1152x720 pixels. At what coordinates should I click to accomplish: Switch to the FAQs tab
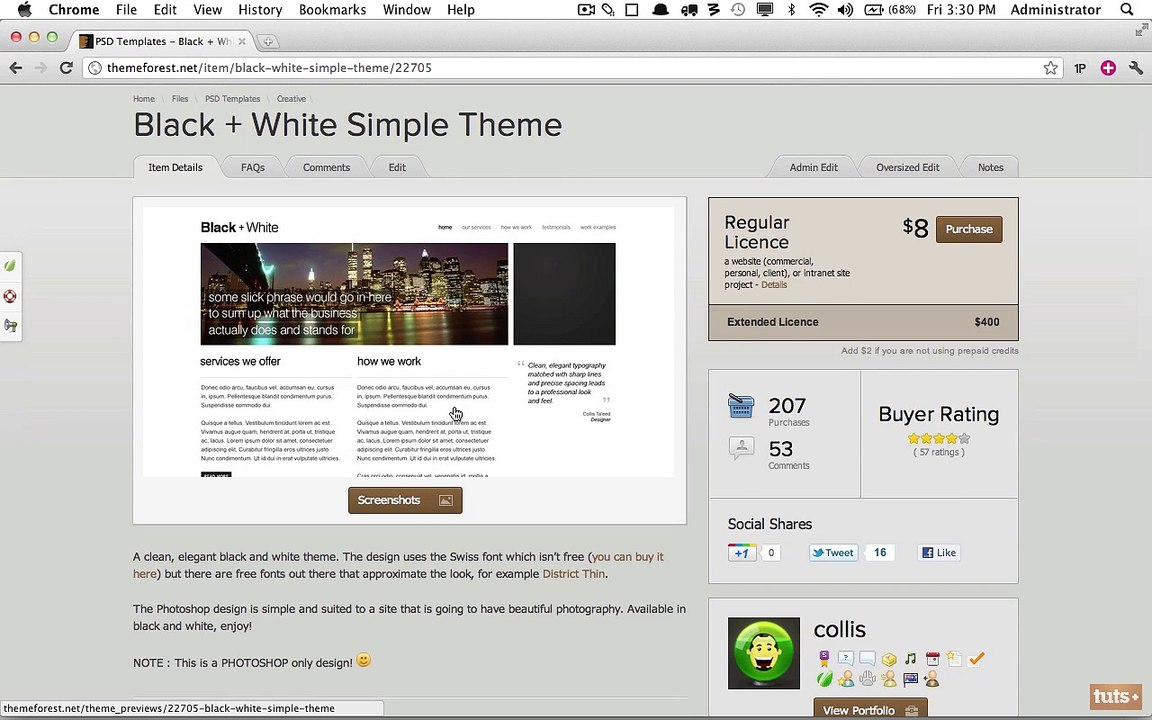coord(253,168)
